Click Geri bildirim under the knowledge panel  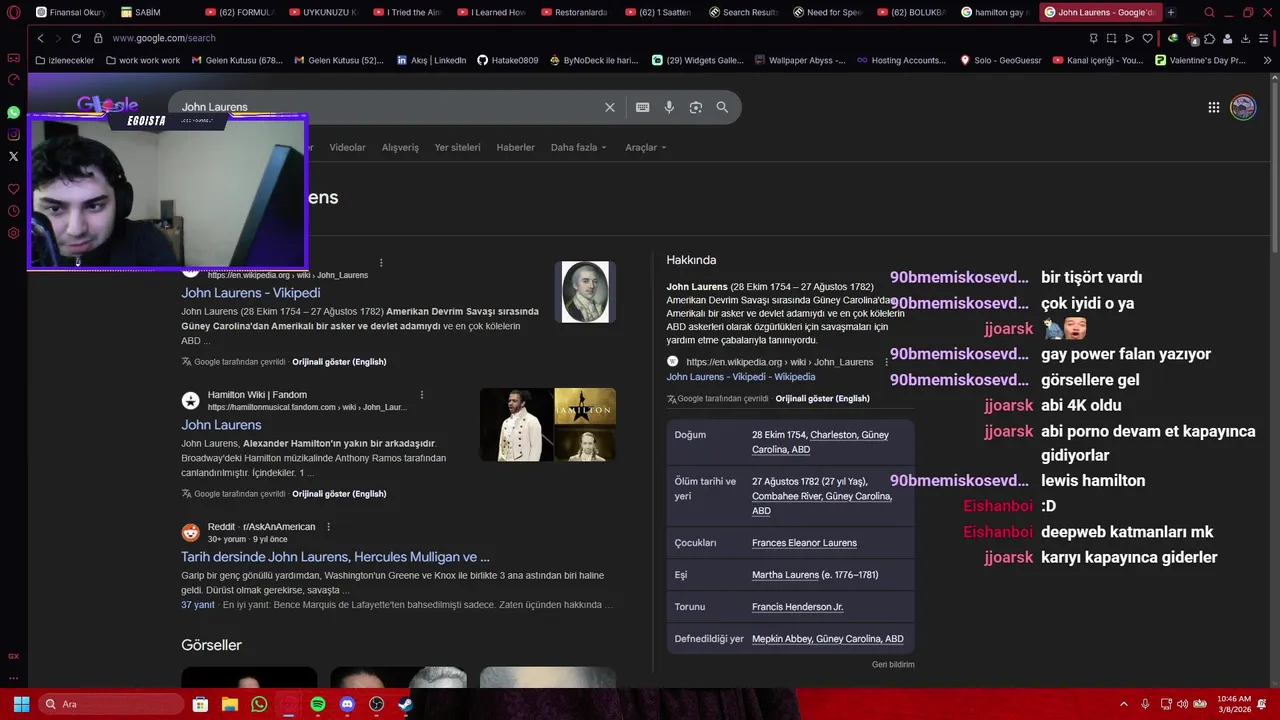(893, 664)
